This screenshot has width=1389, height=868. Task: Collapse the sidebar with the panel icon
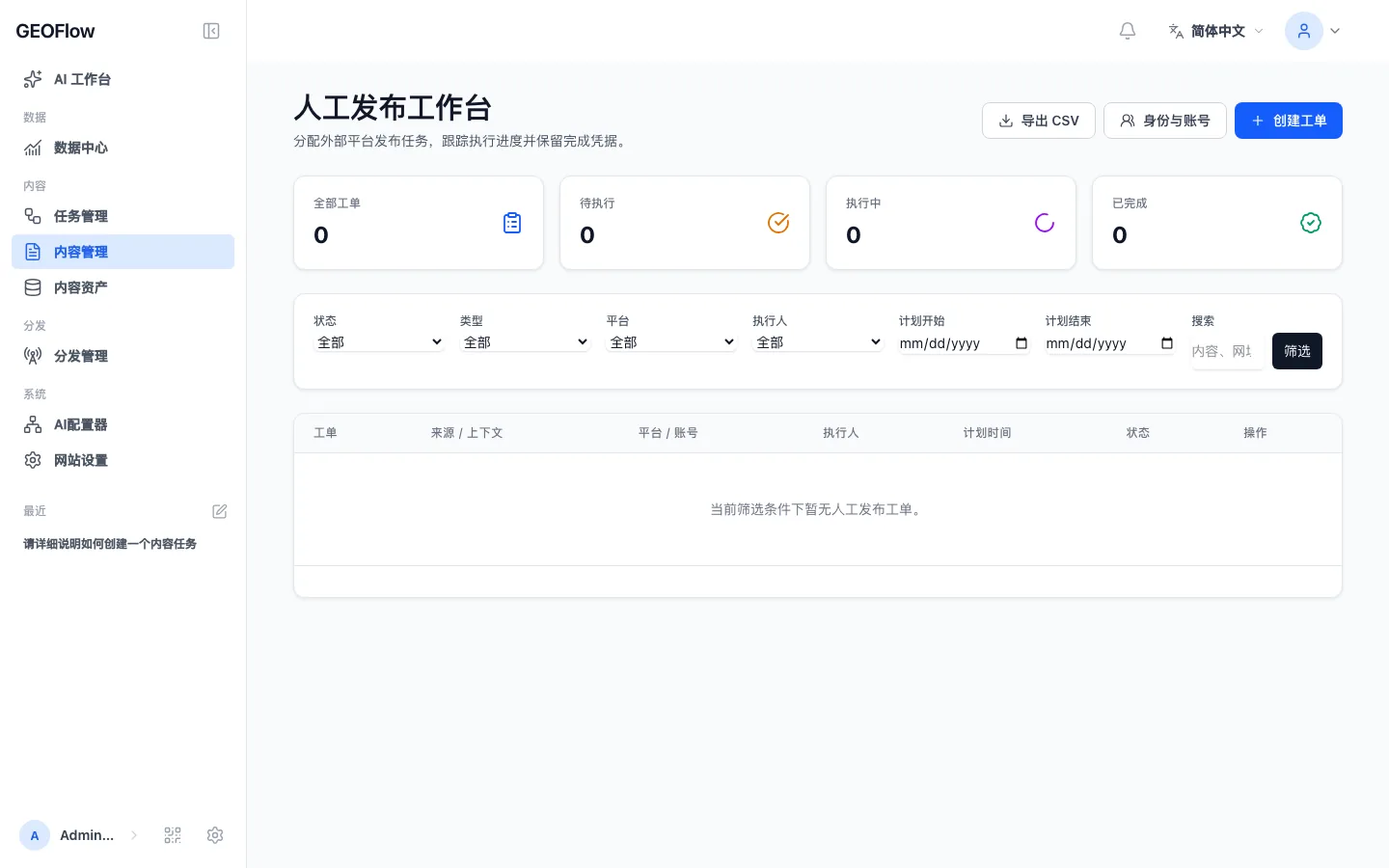(x=211, y=31)
